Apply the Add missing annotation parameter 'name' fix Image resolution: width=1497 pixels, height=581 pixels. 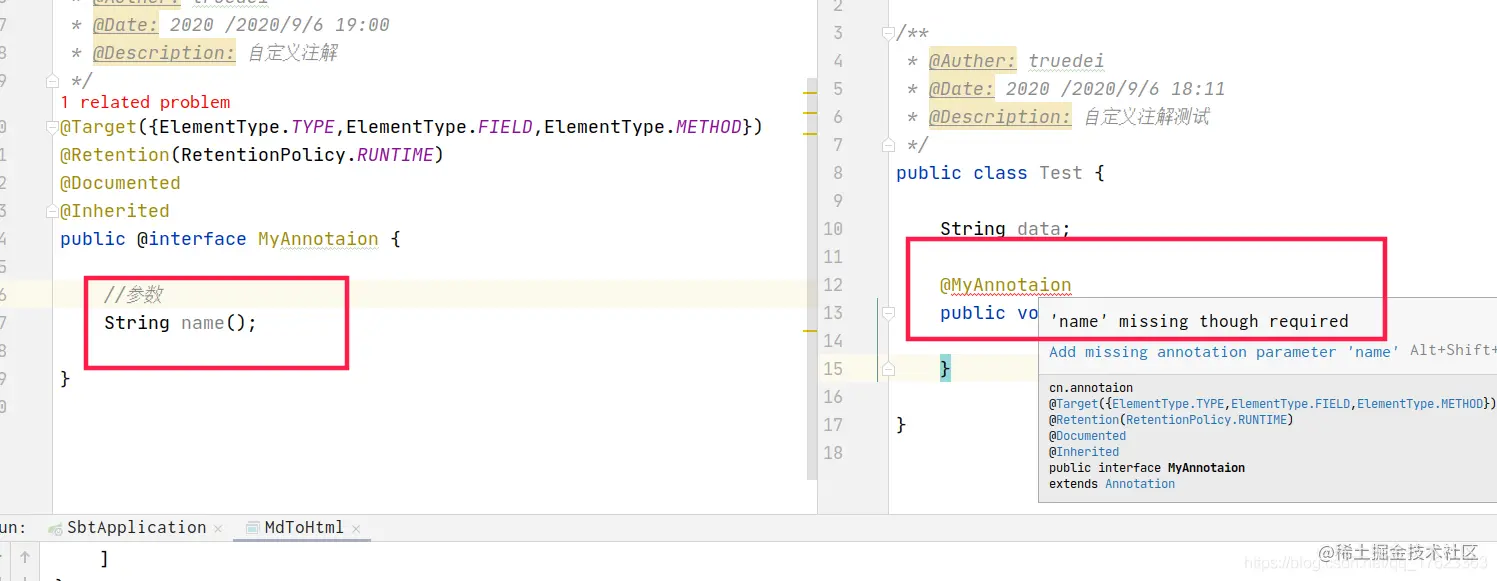pyautogui.click(x=1225, y=352)
